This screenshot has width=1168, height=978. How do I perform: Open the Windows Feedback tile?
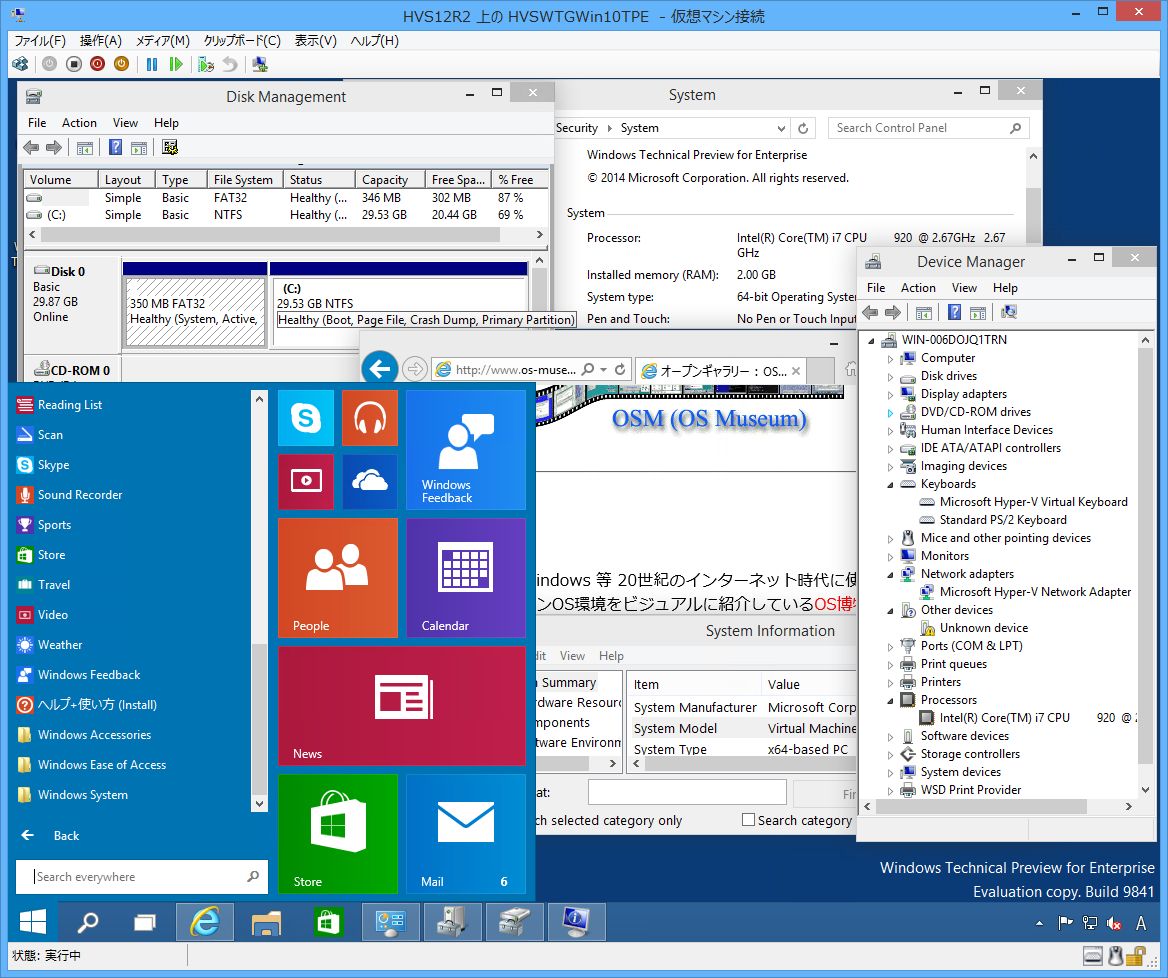click(466, 450)
